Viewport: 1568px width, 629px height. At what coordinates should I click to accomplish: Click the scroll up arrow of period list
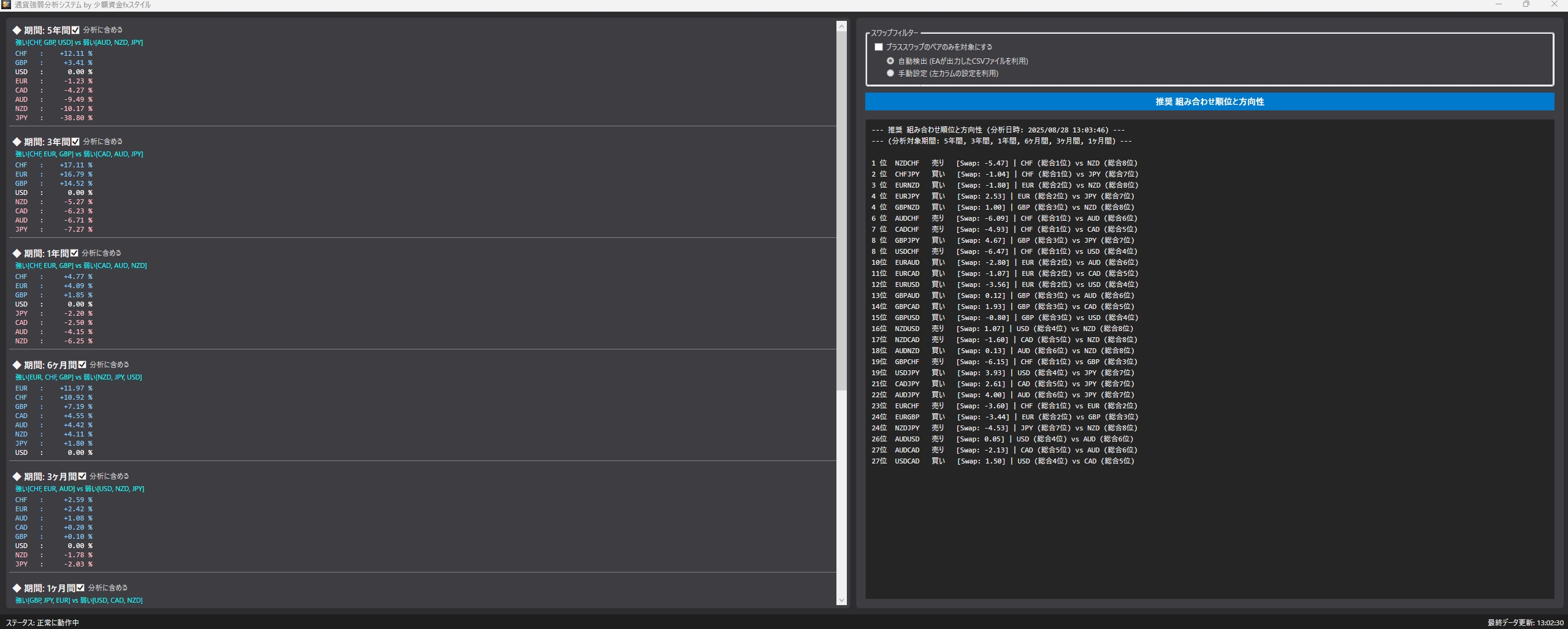pyautogui.click(x=841, y=26)
